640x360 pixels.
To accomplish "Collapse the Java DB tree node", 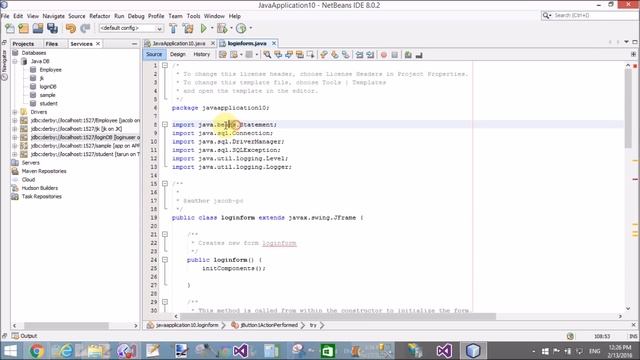I will click(x=15, y=61).
